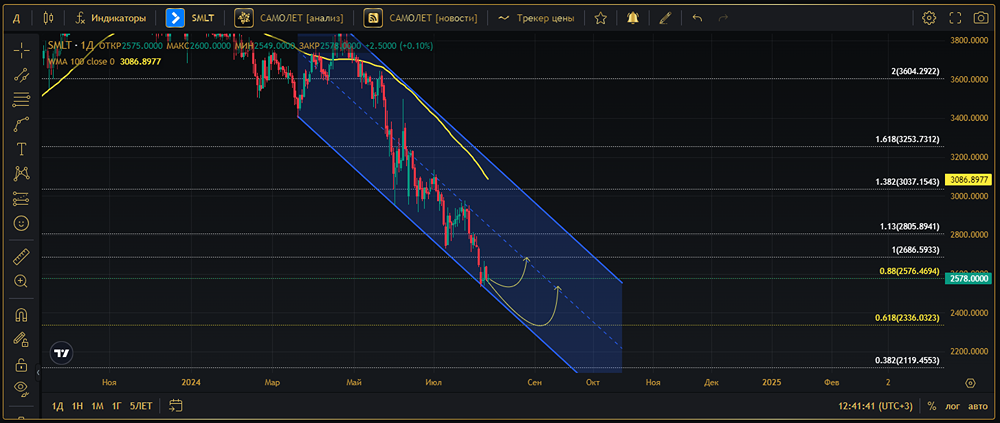Select the crosshair cursor tool
Image resolution: width=1000 pixels, height=423 pixels.
pos(21,50)
